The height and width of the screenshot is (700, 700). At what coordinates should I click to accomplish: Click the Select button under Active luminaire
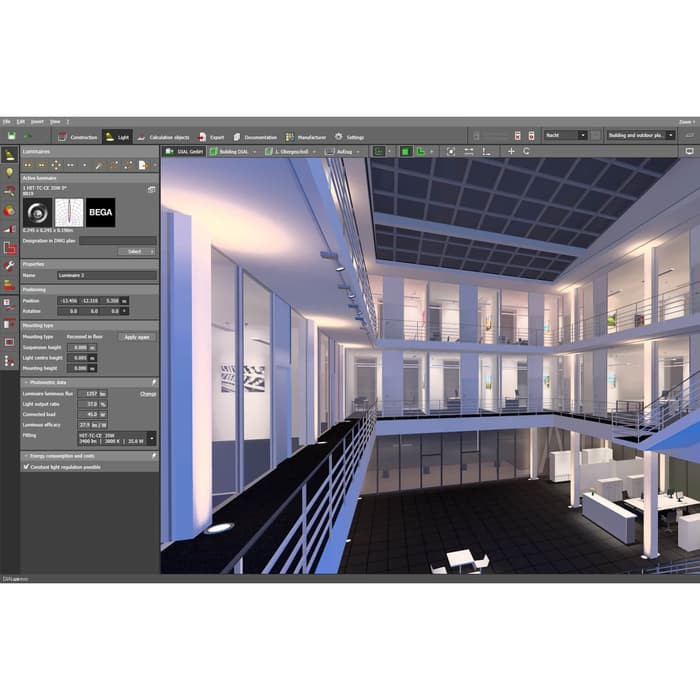(x=137, y=251)
